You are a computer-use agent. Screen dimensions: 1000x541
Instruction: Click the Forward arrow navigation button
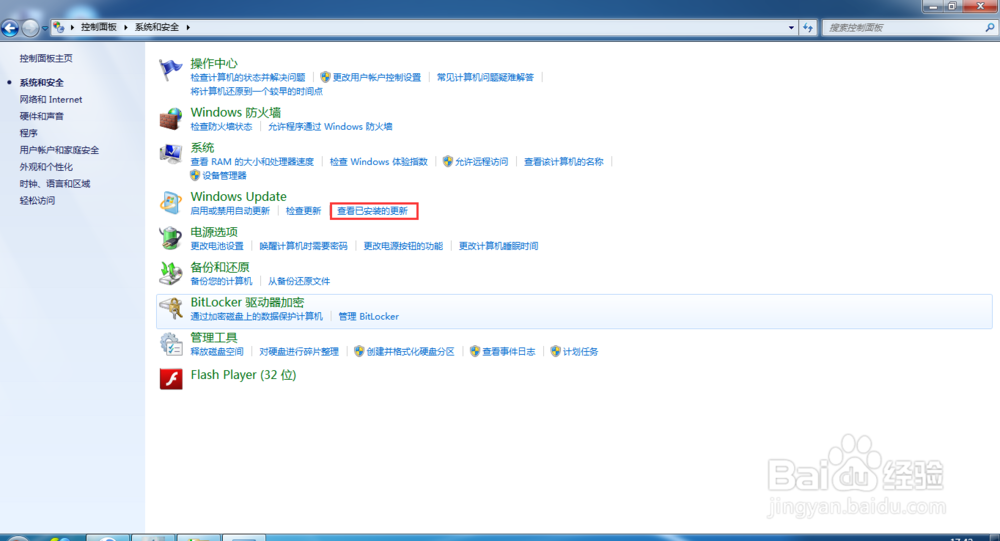[30, 28]
